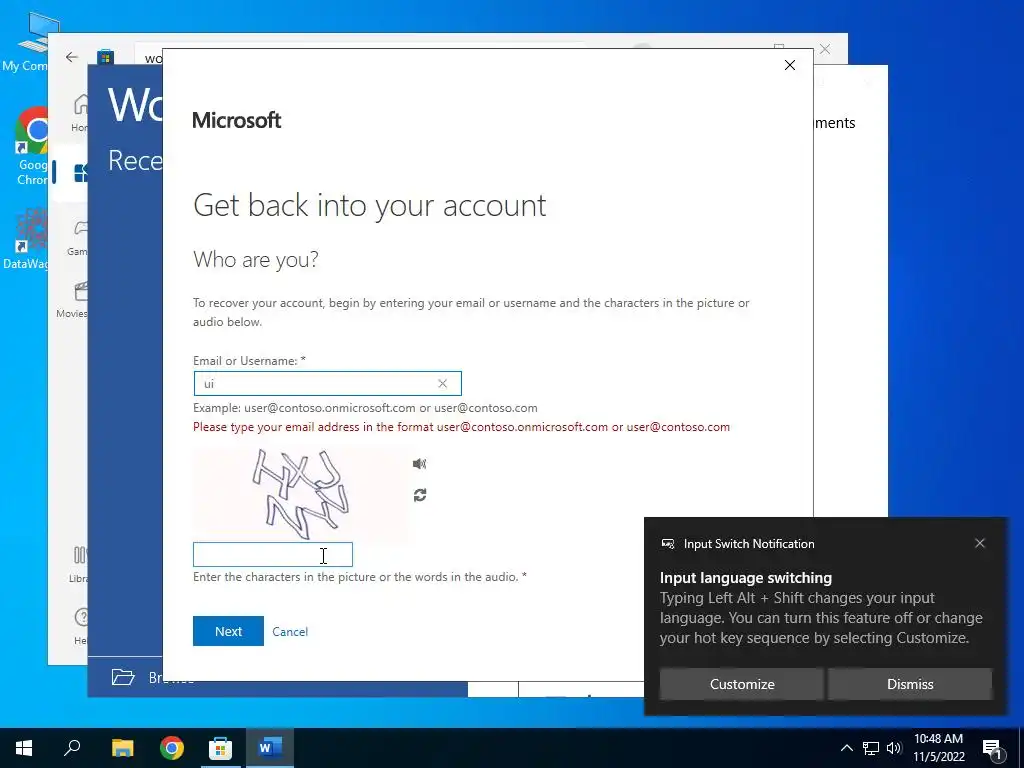Open File Explorer from taskbar

click(x=122, y=748)
